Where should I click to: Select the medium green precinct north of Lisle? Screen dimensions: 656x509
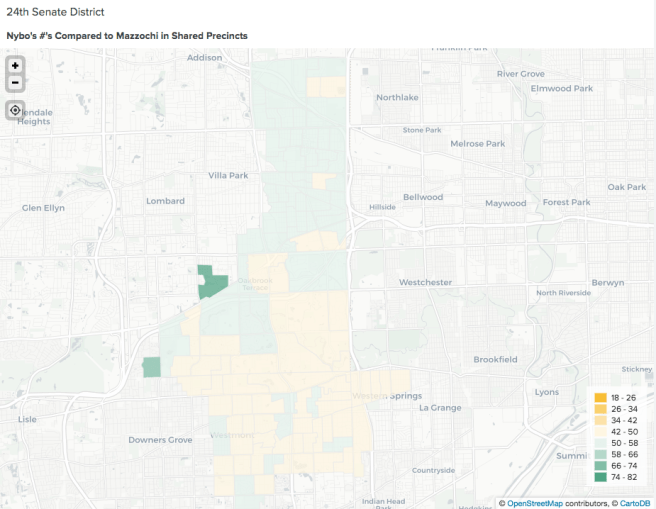pos(151,367)
